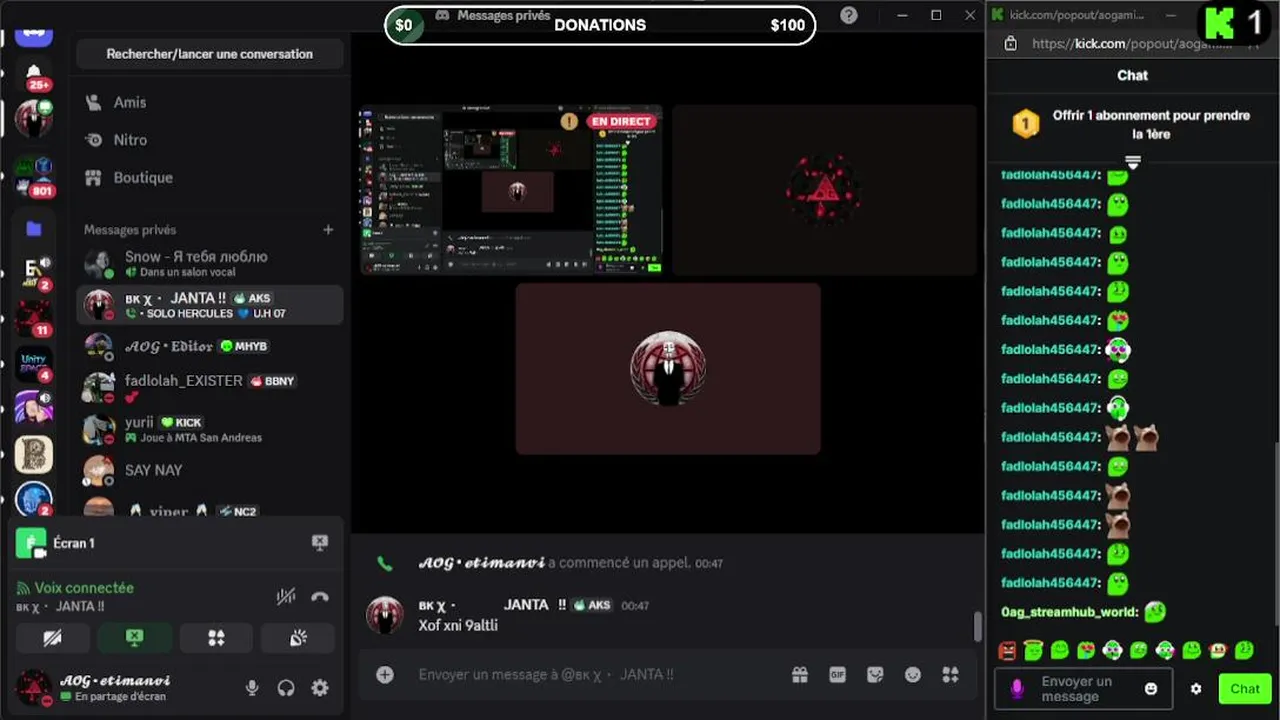Open the apps icon in message bar

(x=950, y=675)
